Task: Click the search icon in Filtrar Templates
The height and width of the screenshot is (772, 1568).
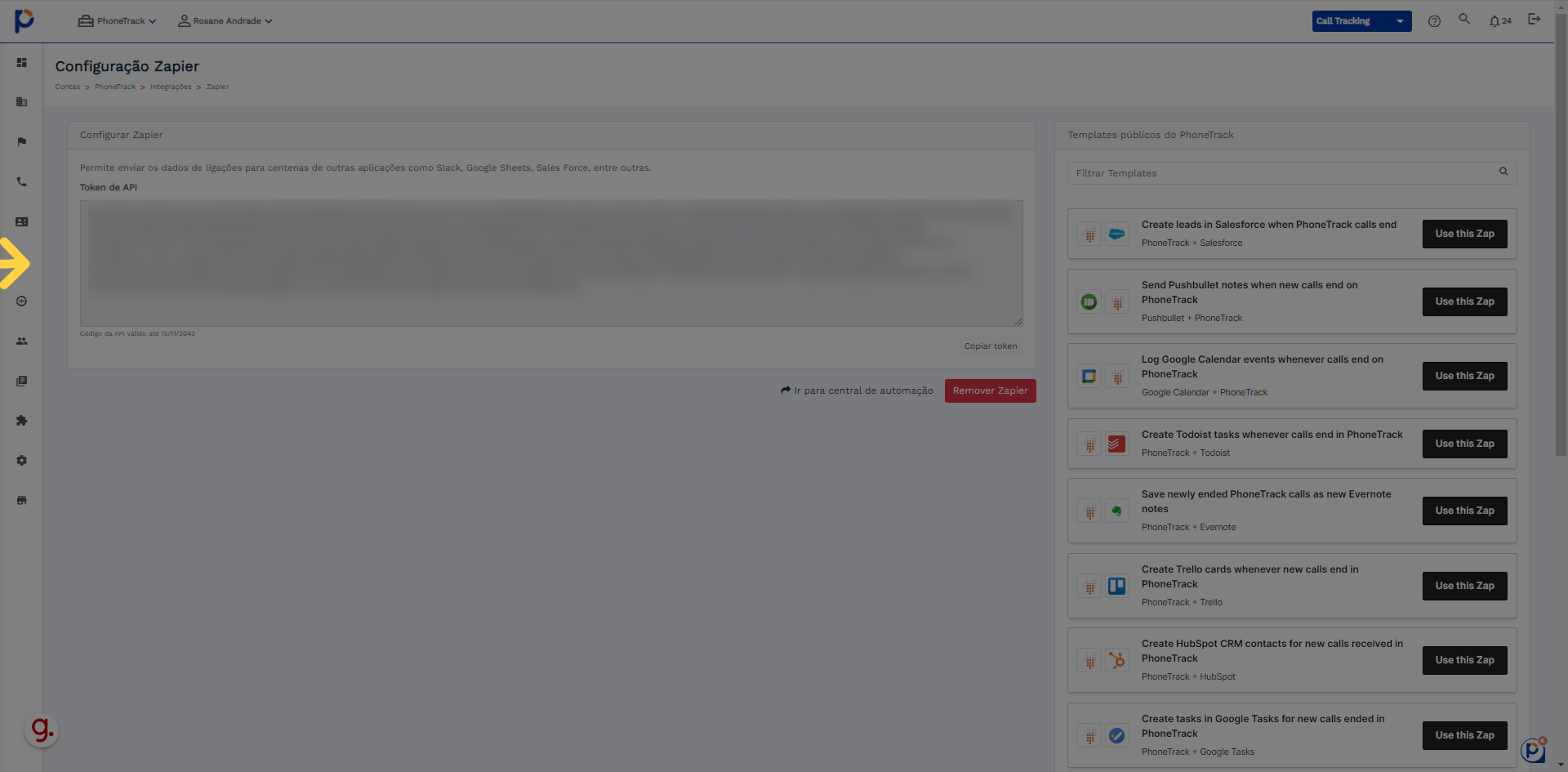Action: (x=1503, y=172)
